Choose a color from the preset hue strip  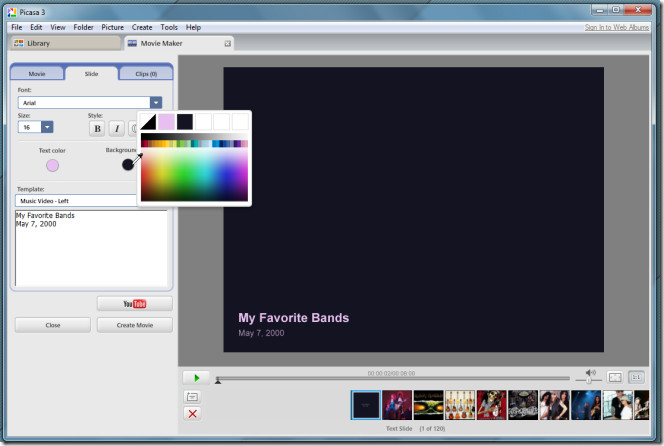coord(194,144)
